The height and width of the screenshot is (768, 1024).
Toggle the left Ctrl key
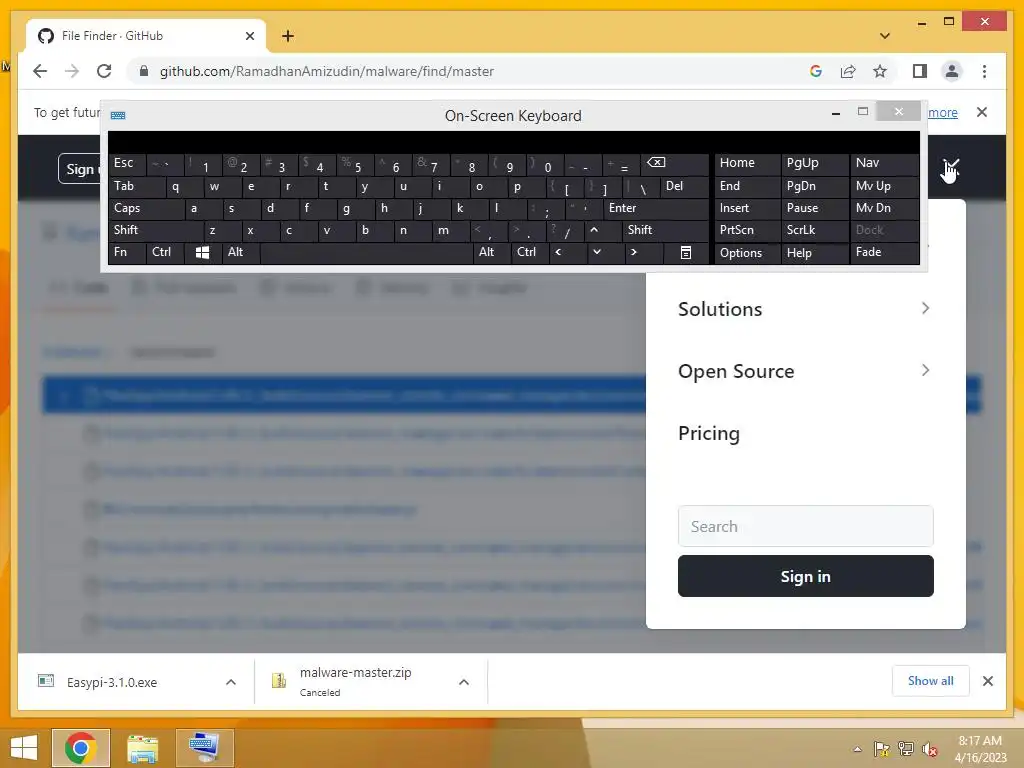click(165, 253)
